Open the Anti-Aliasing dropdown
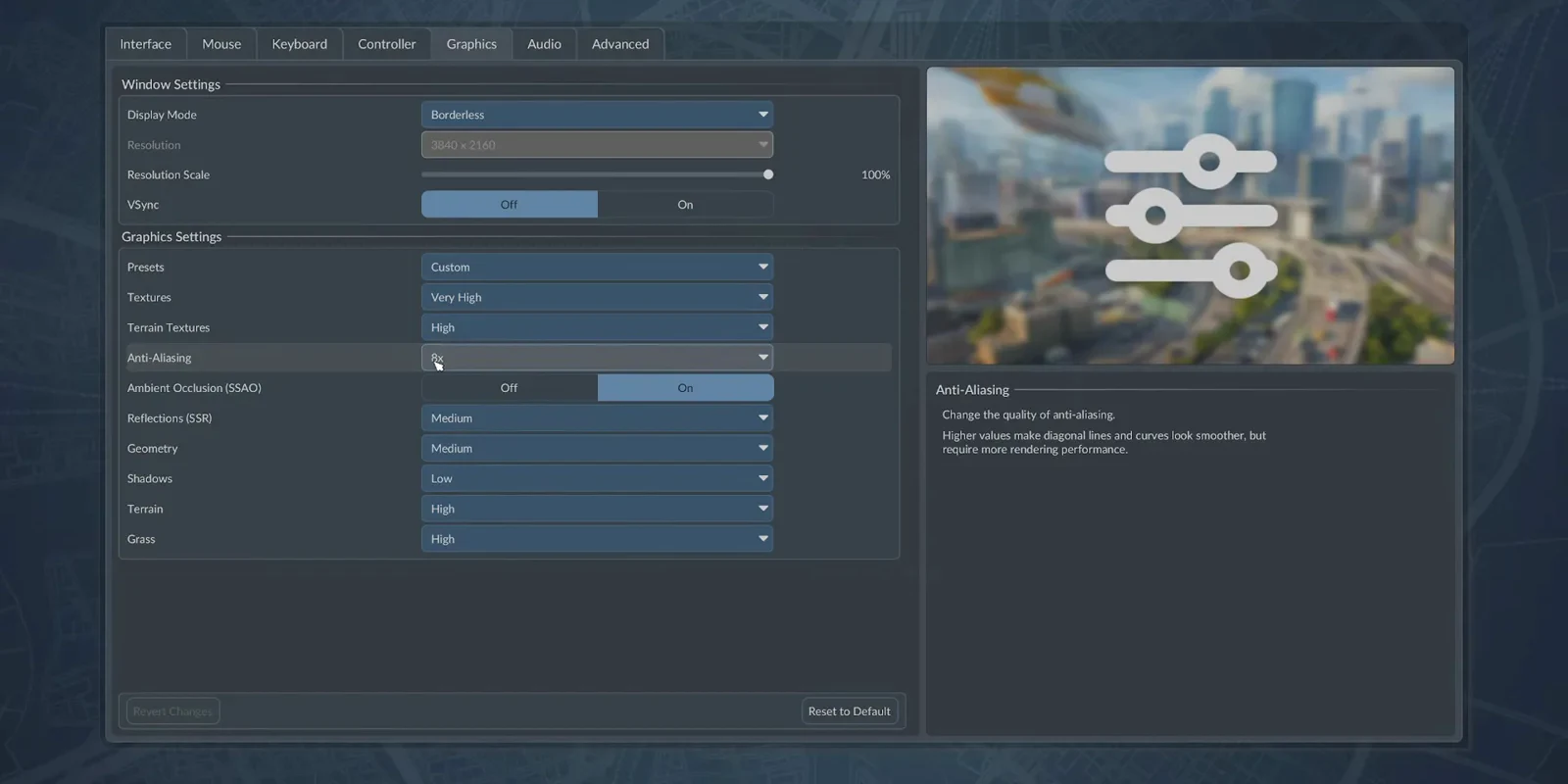The height and width of the screenshot is (784, 1568). 597,358
